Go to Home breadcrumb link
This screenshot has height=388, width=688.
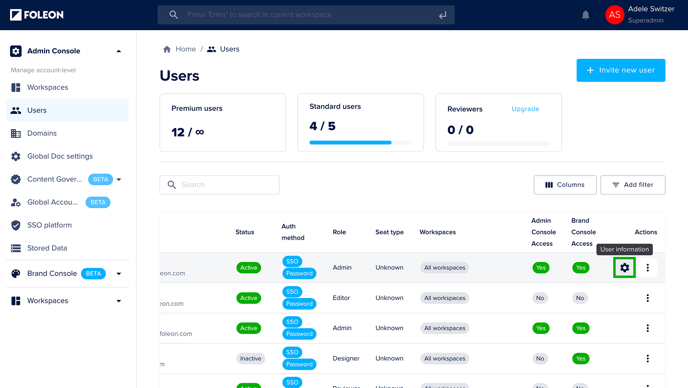click(x=185, y=49)
